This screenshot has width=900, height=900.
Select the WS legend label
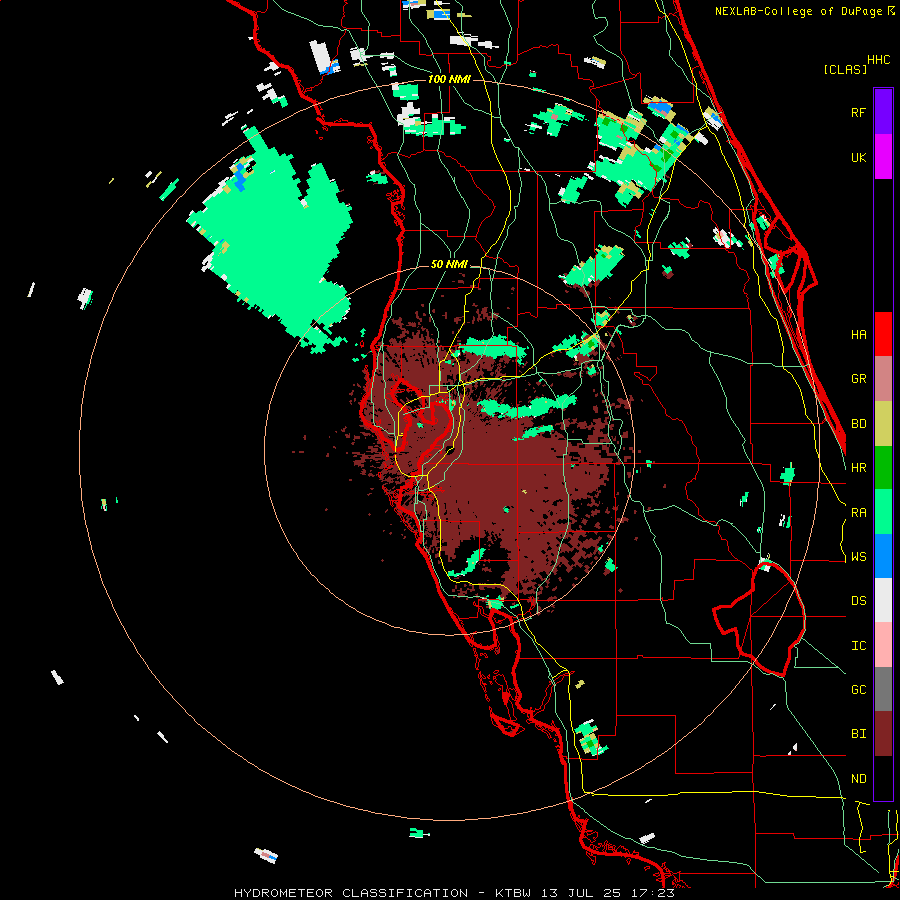click(x=858, y=557)
